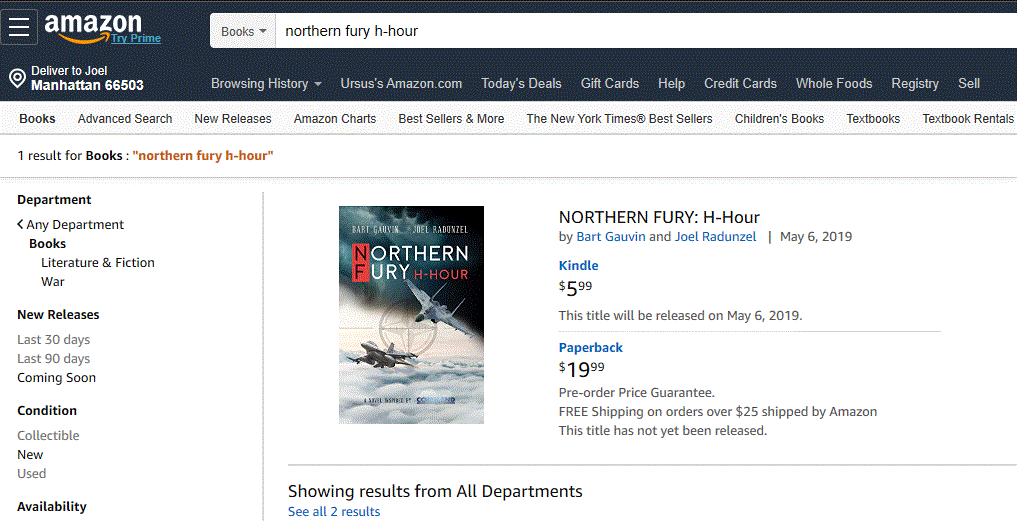The width and height of the screenshot is (1017, 521).
Task: Open Textbooks
Action: [x=873, y=119]
